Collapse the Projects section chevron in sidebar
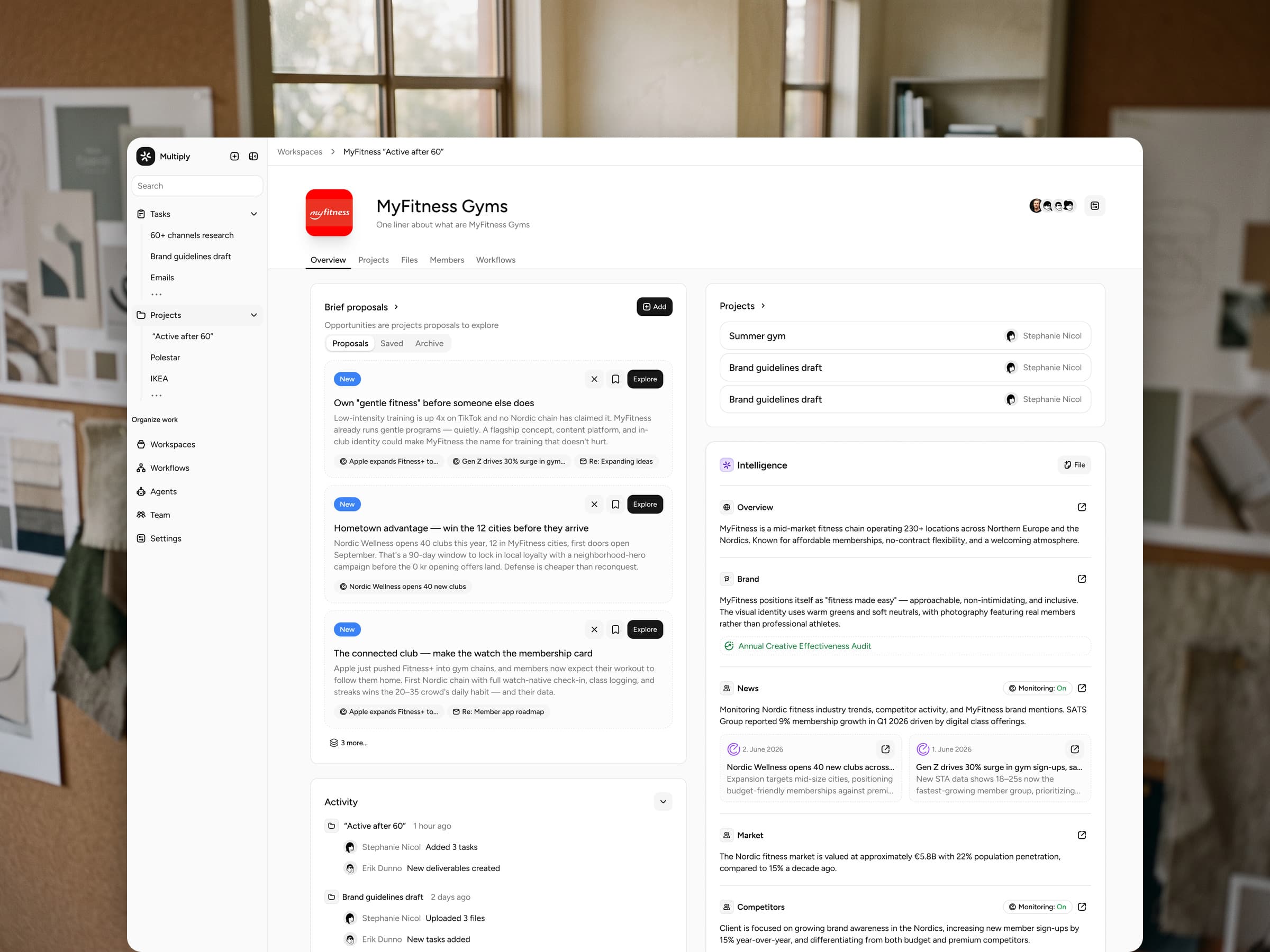Image resolution: width=1270 pixels, height=952 pixels. click(254, 315)
